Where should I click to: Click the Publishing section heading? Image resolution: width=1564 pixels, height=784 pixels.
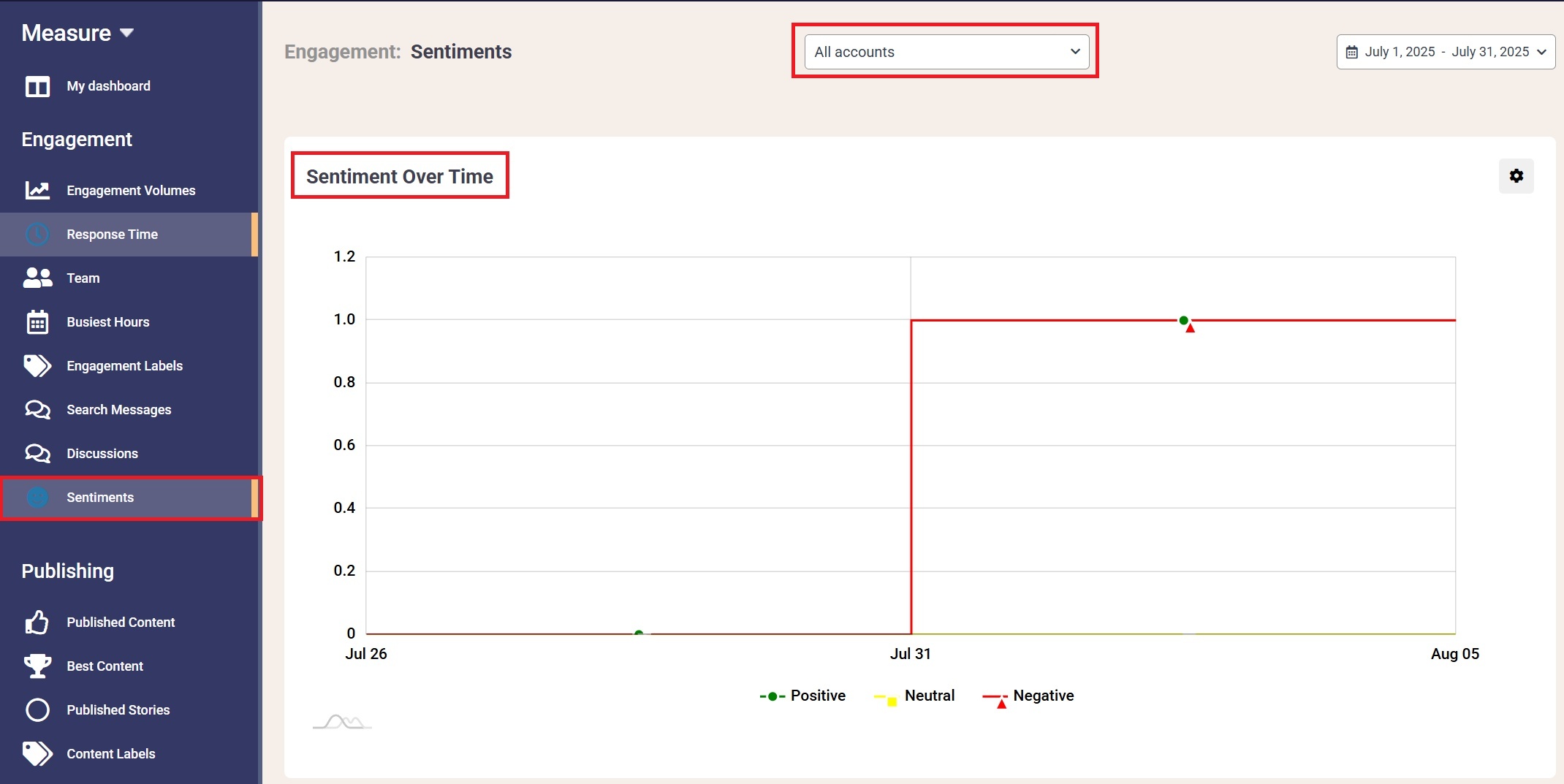(67, 571)
